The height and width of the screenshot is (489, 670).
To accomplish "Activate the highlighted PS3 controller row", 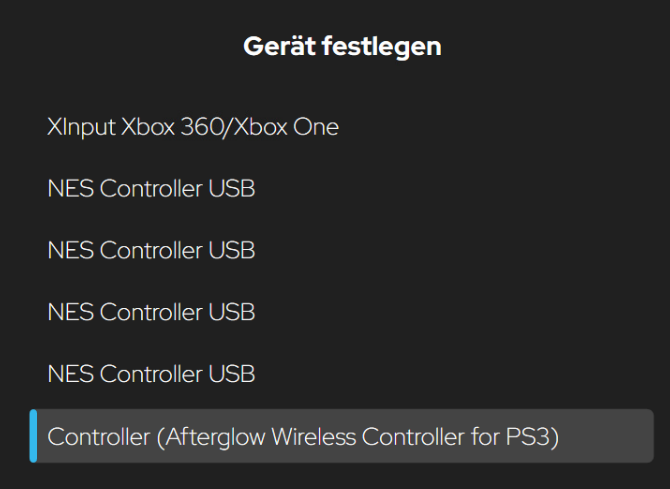I will coord(340,436).
